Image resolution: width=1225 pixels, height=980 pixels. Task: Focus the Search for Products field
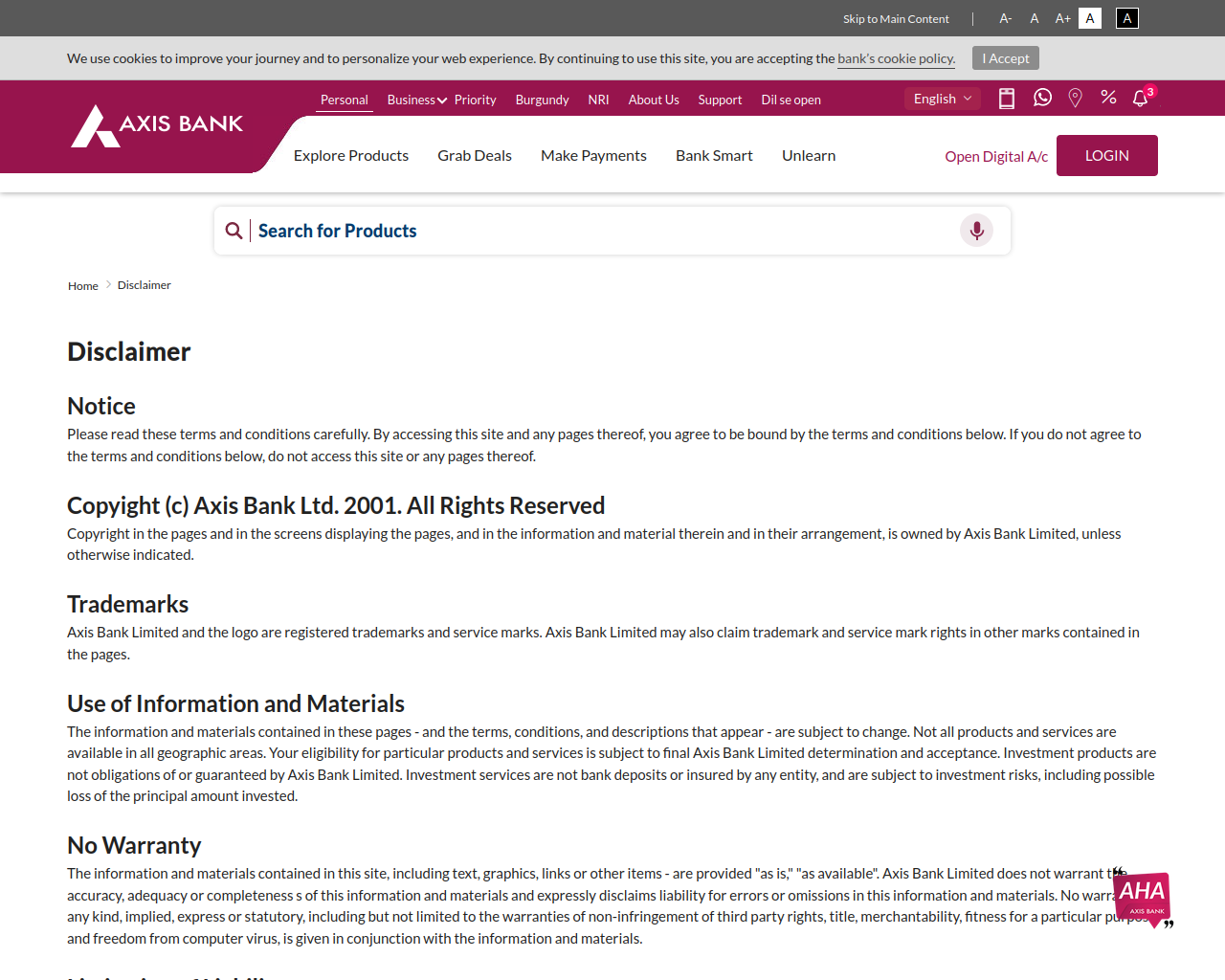[x=612, y=231]
